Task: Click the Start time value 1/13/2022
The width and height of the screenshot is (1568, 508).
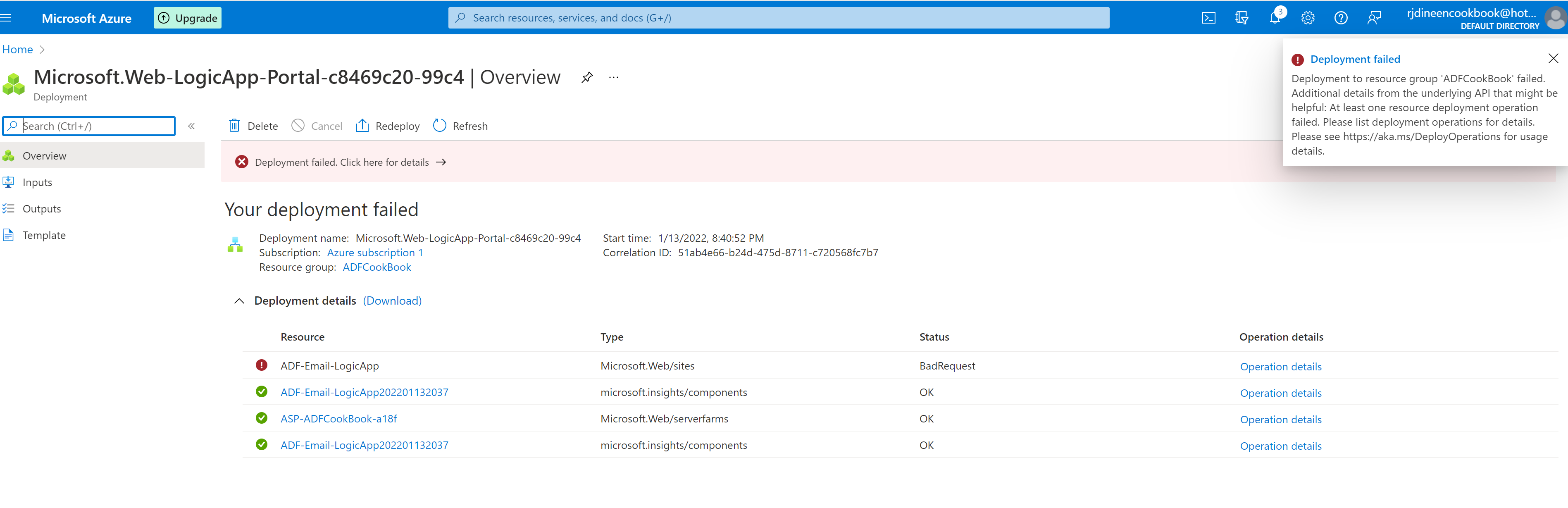Action: pos(710,238)
